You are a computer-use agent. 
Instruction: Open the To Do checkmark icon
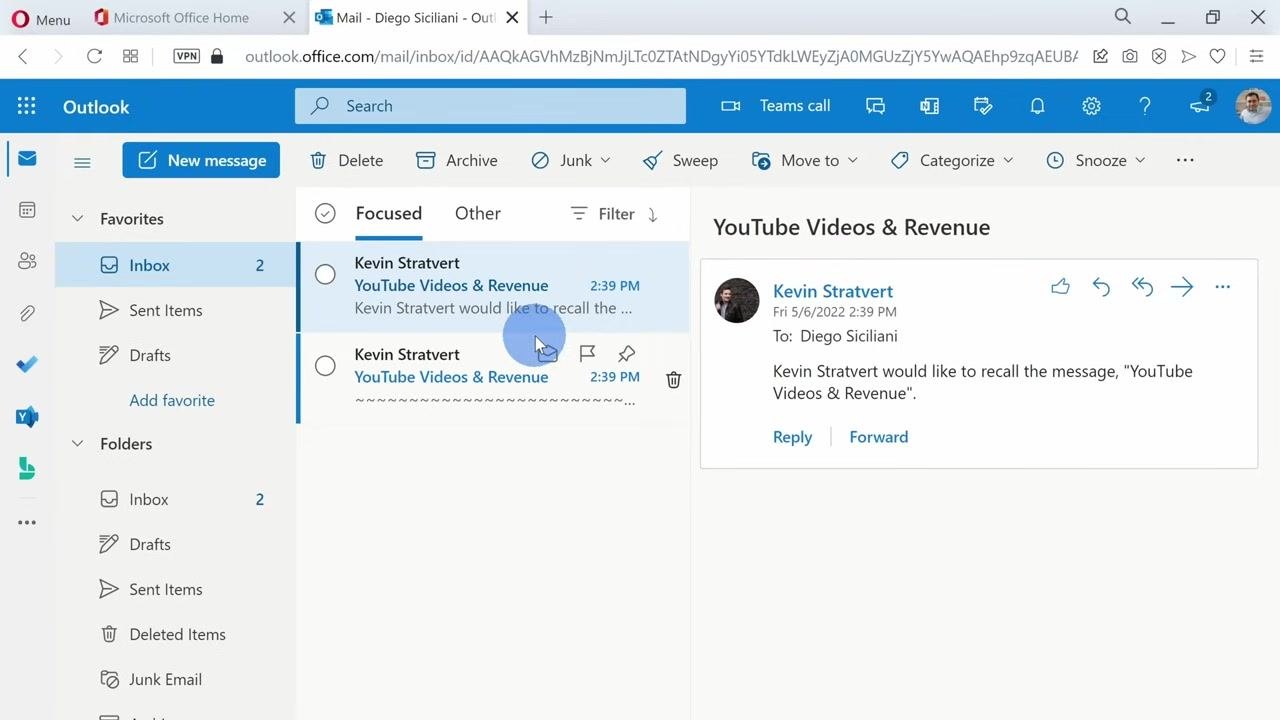pos(27,364)
